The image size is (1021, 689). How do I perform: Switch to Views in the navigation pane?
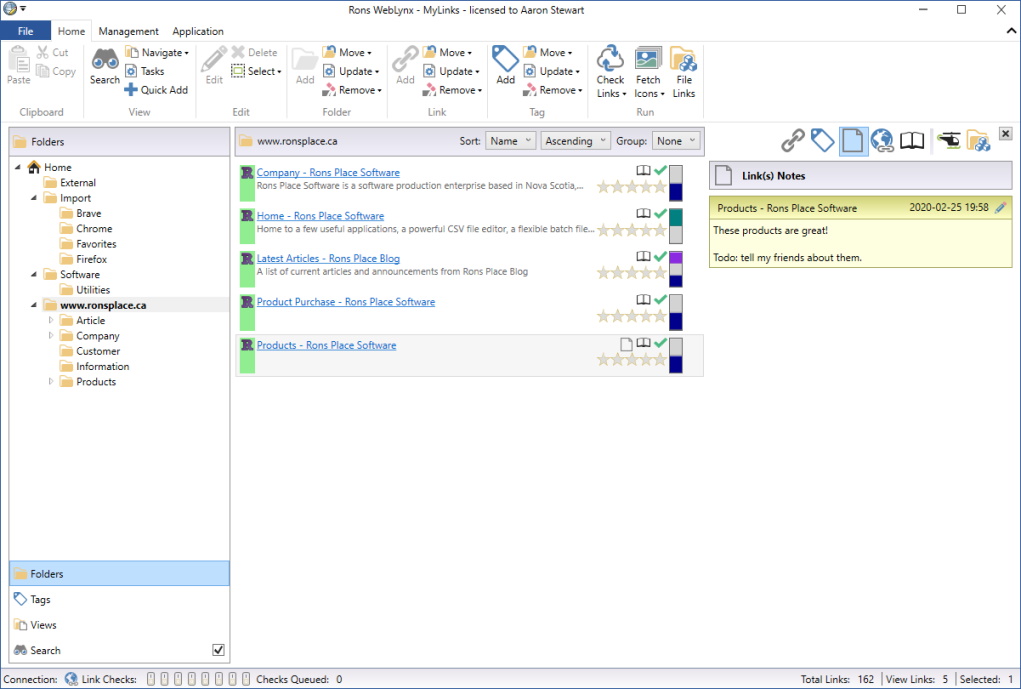click(x=120, y=625)
